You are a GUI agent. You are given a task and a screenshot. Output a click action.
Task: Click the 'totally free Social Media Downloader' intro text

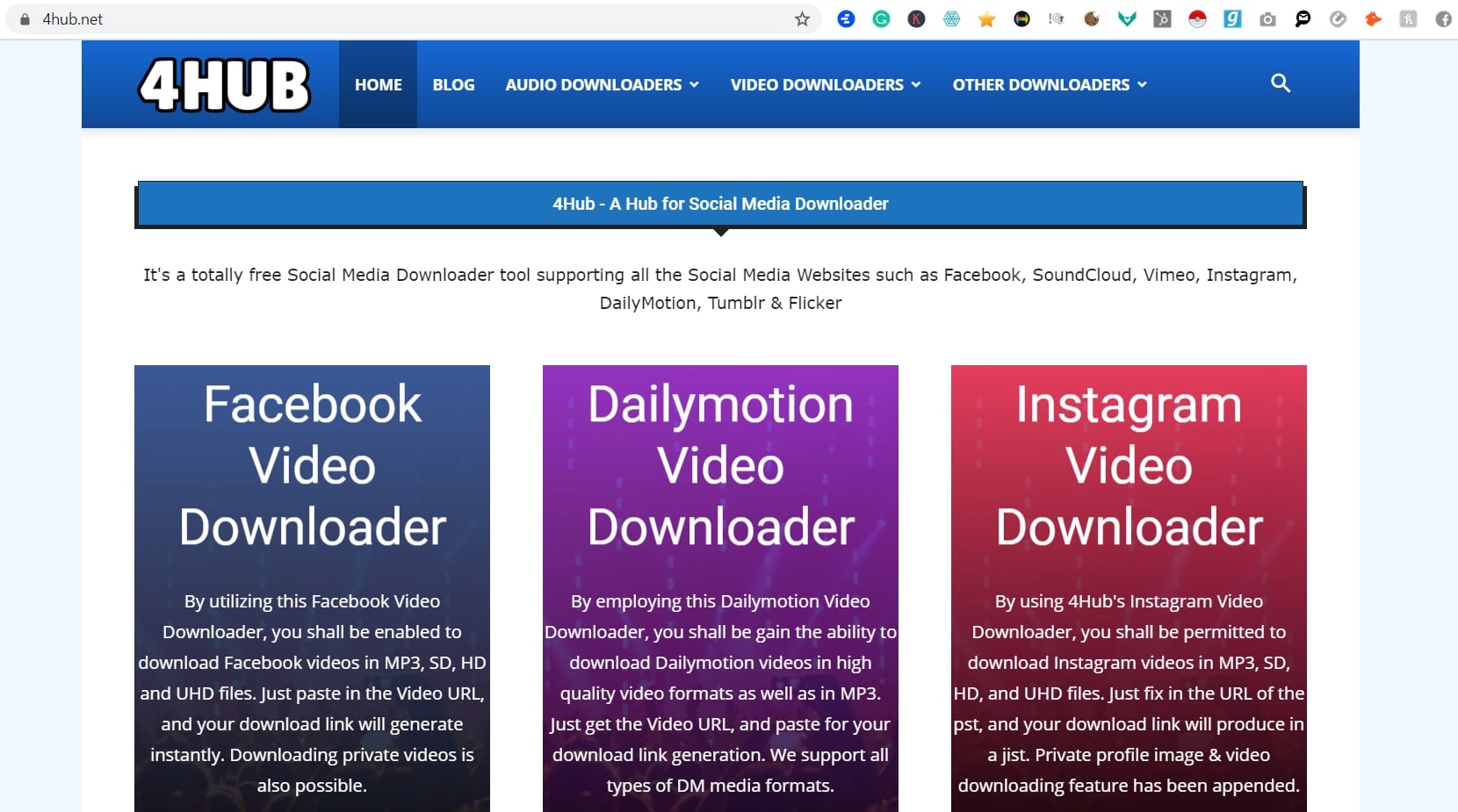coord(720,289)
